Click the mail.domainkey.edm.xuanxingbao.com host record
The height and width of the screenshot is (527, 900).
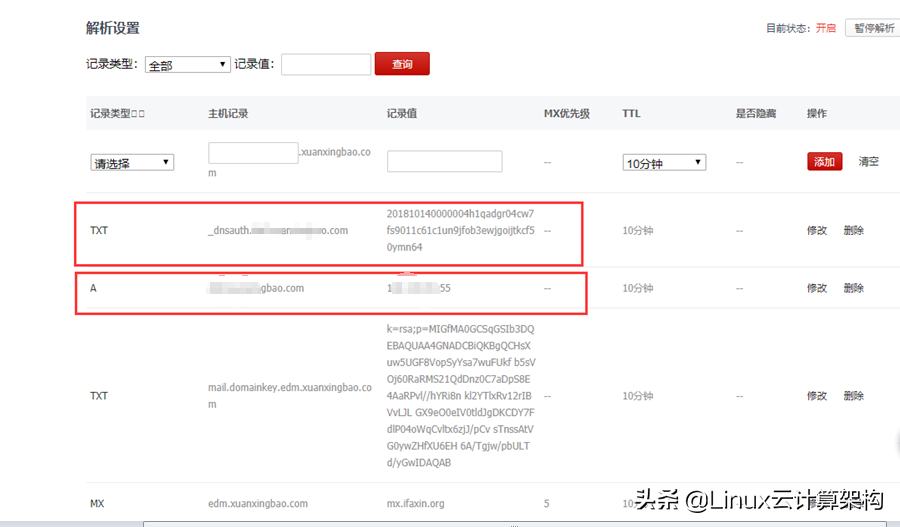(x=290, y=396)
